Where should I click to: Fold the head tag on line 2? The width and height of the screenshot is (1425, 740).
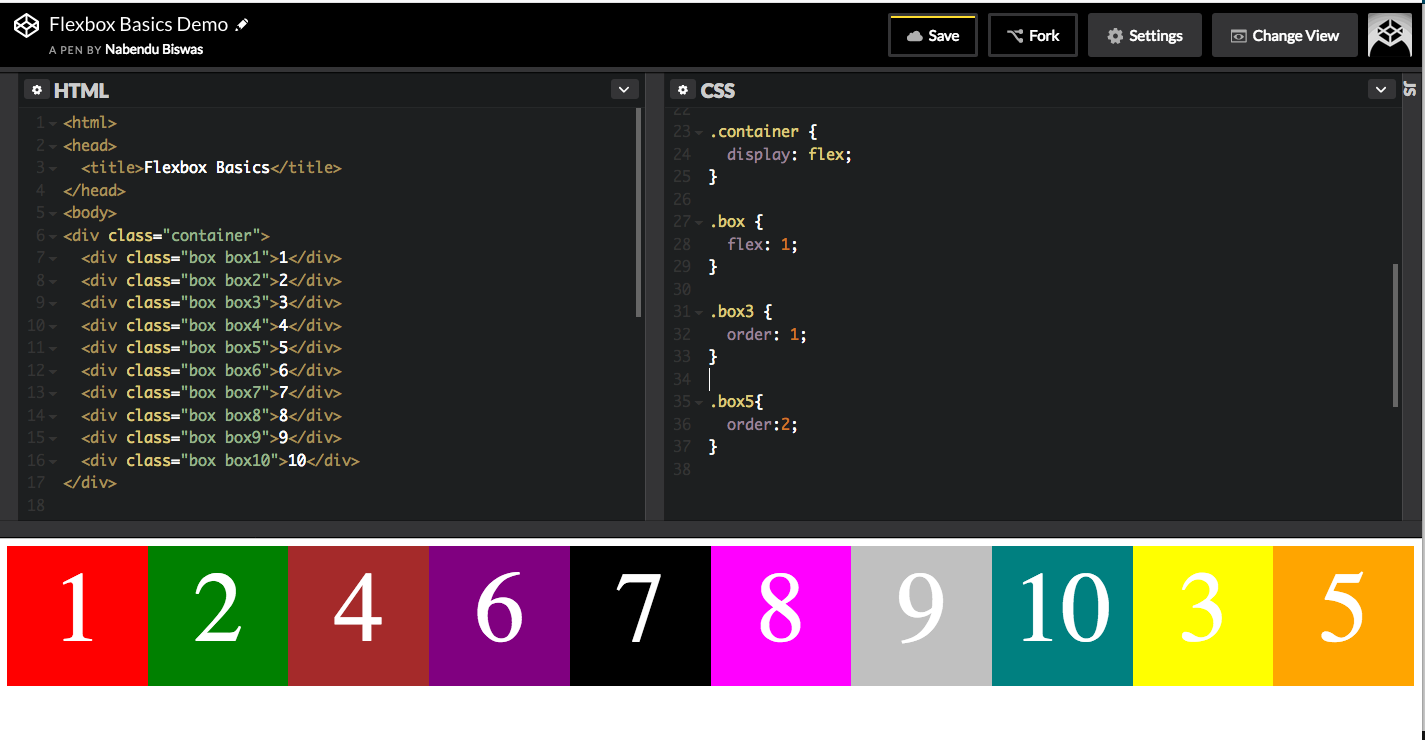tap(52, 146)
